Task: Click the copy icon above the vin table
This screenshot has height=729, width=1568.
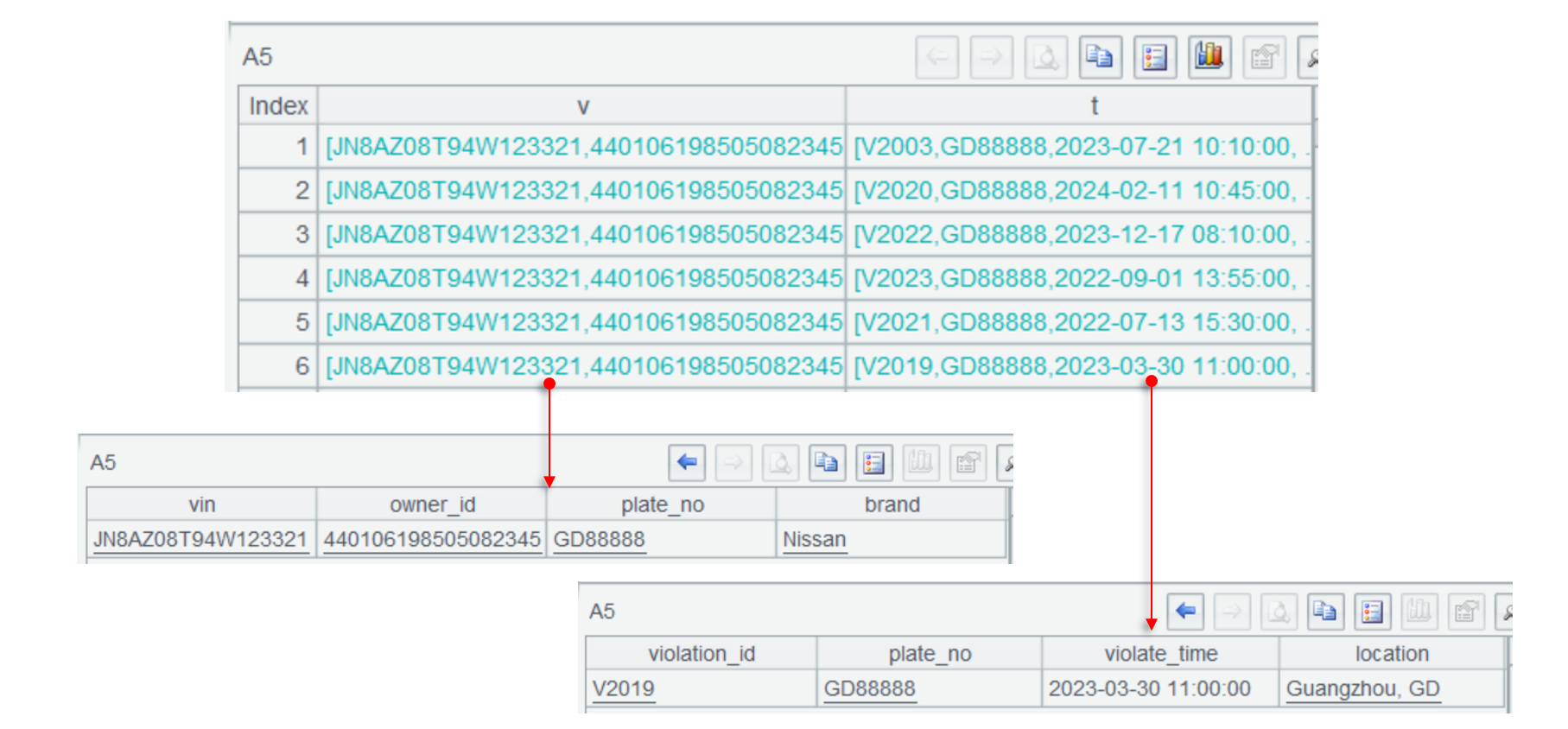Action: (x=827, y=463)
